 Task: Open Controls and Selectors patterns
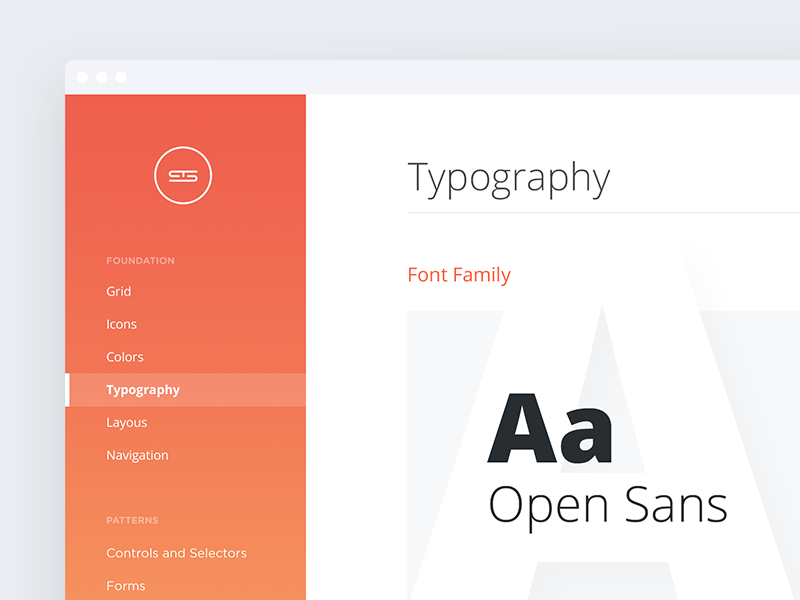[176, 553]
